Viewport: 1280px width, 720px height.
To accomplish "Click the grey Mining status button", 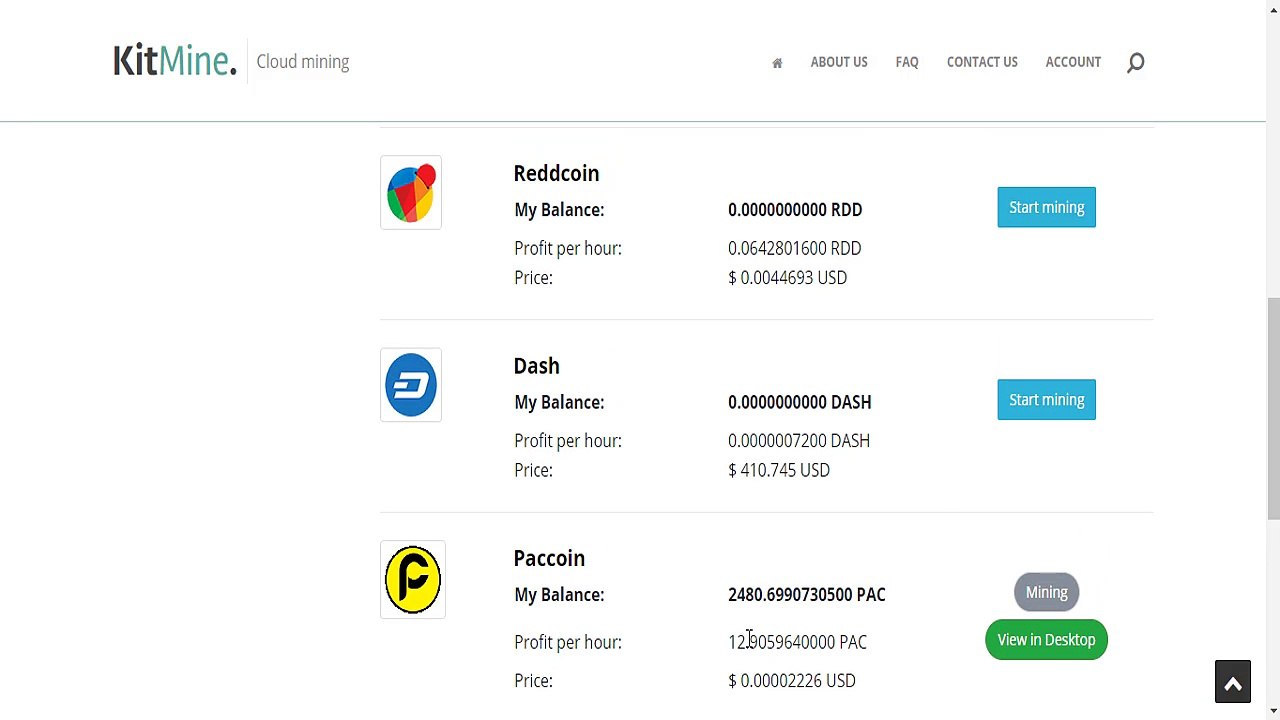I will point(1046,592).
